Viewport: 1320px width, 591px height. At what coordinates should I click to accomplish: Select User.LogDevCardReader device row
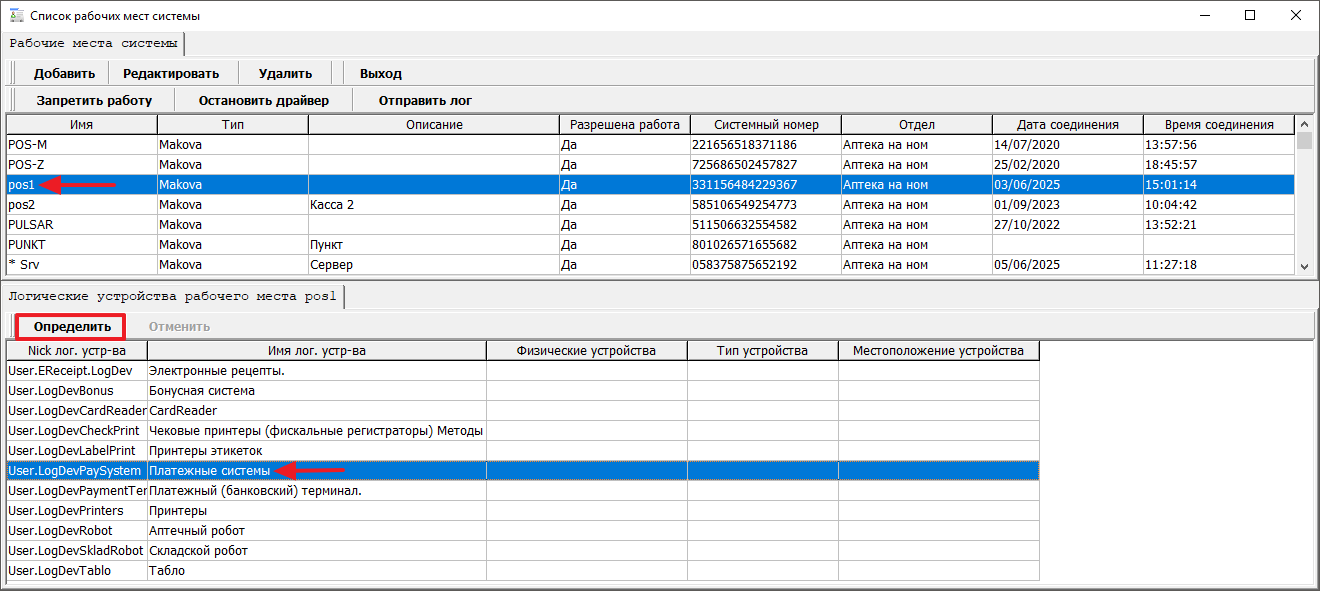pos(523,411)
